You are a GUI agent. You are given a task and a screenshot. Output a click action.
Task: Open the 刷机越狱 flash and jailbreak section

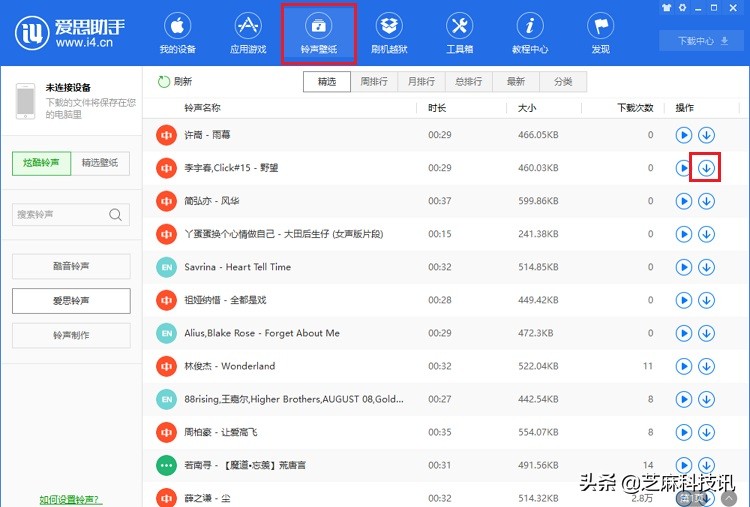[x=389, y=33]
